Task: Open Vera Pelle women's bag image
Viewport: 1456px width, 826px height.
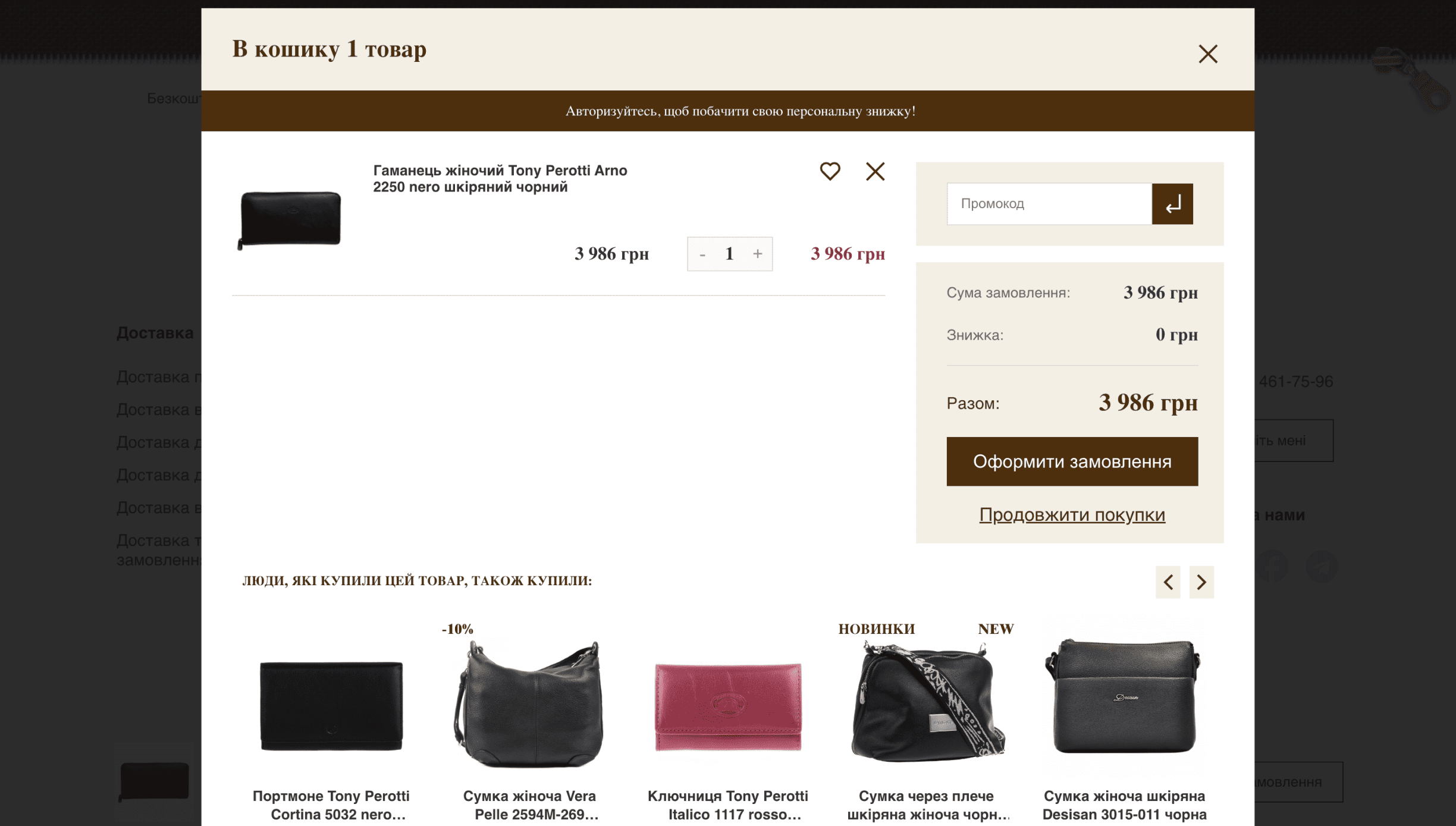Action: tap(529, 705)
